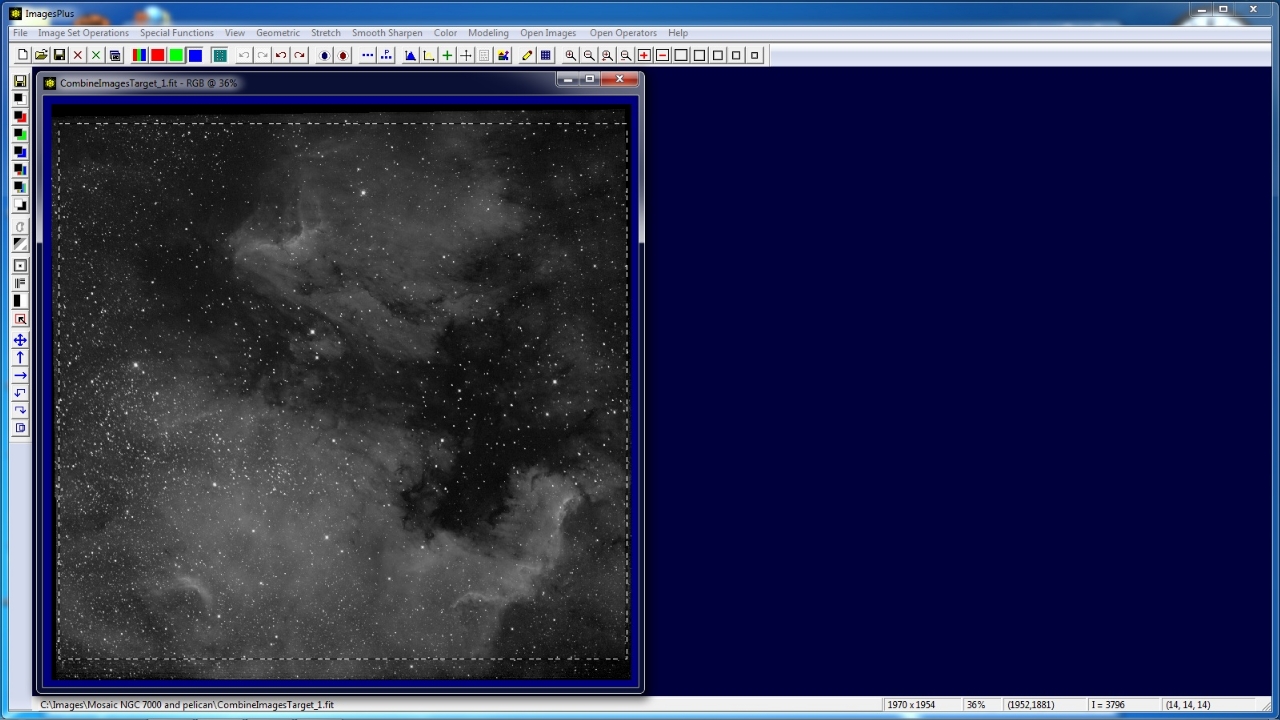Save image using floppy disk toolbar icon
Image resolution: width=1280 pixels, height=720 pixels.
(x=59, y=55)
